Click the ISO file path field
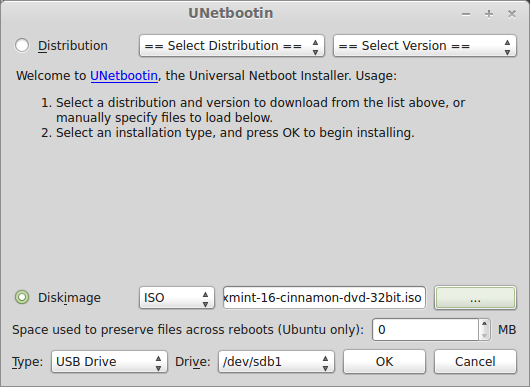This screenshot has width=530, height=387. pyautogui.click(x=324, y=298)
